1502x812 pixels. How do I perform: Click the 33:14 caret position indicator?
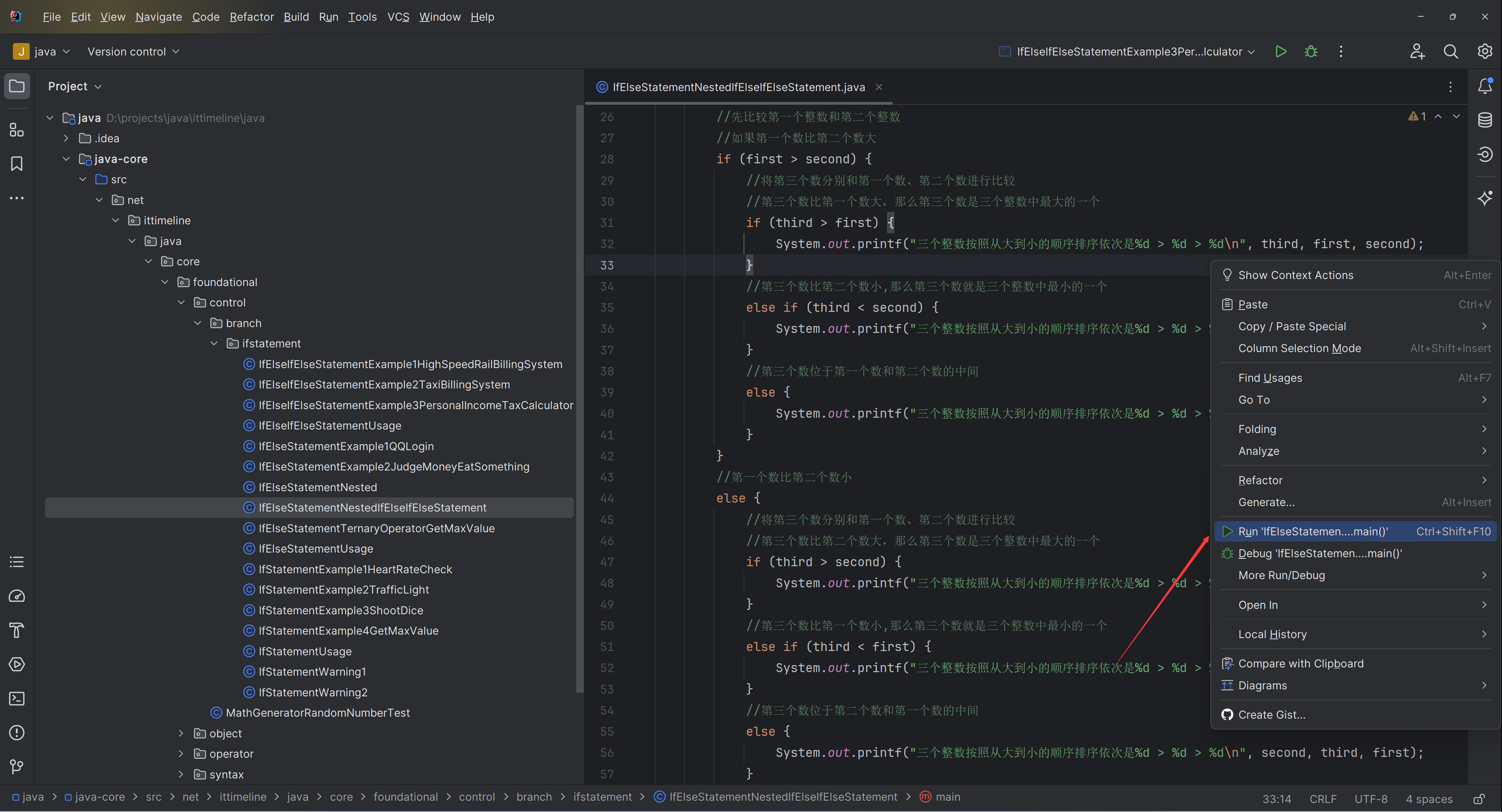[1276, 799]
